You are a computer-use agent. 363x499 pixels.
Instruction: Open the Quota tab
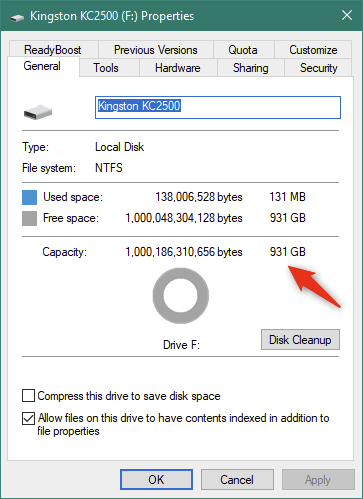tap(243, 50)
